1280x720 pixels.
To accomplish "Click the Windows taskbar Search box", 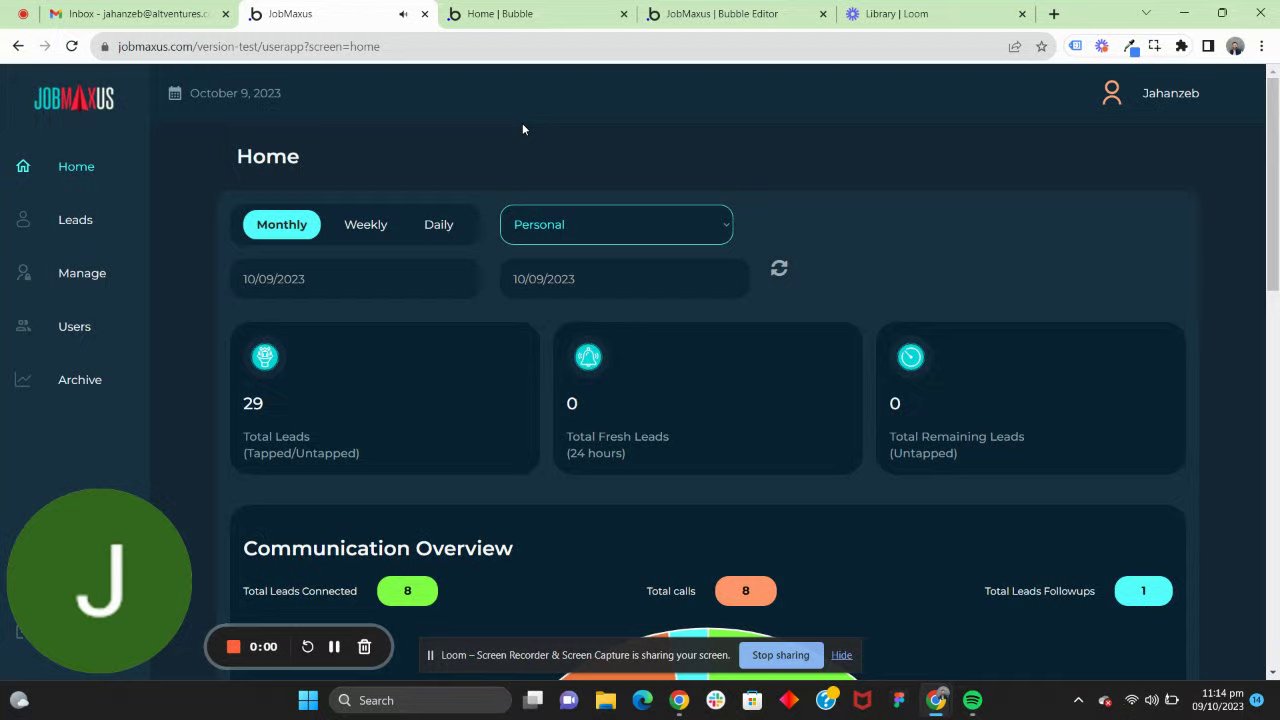I will (420, 700).
